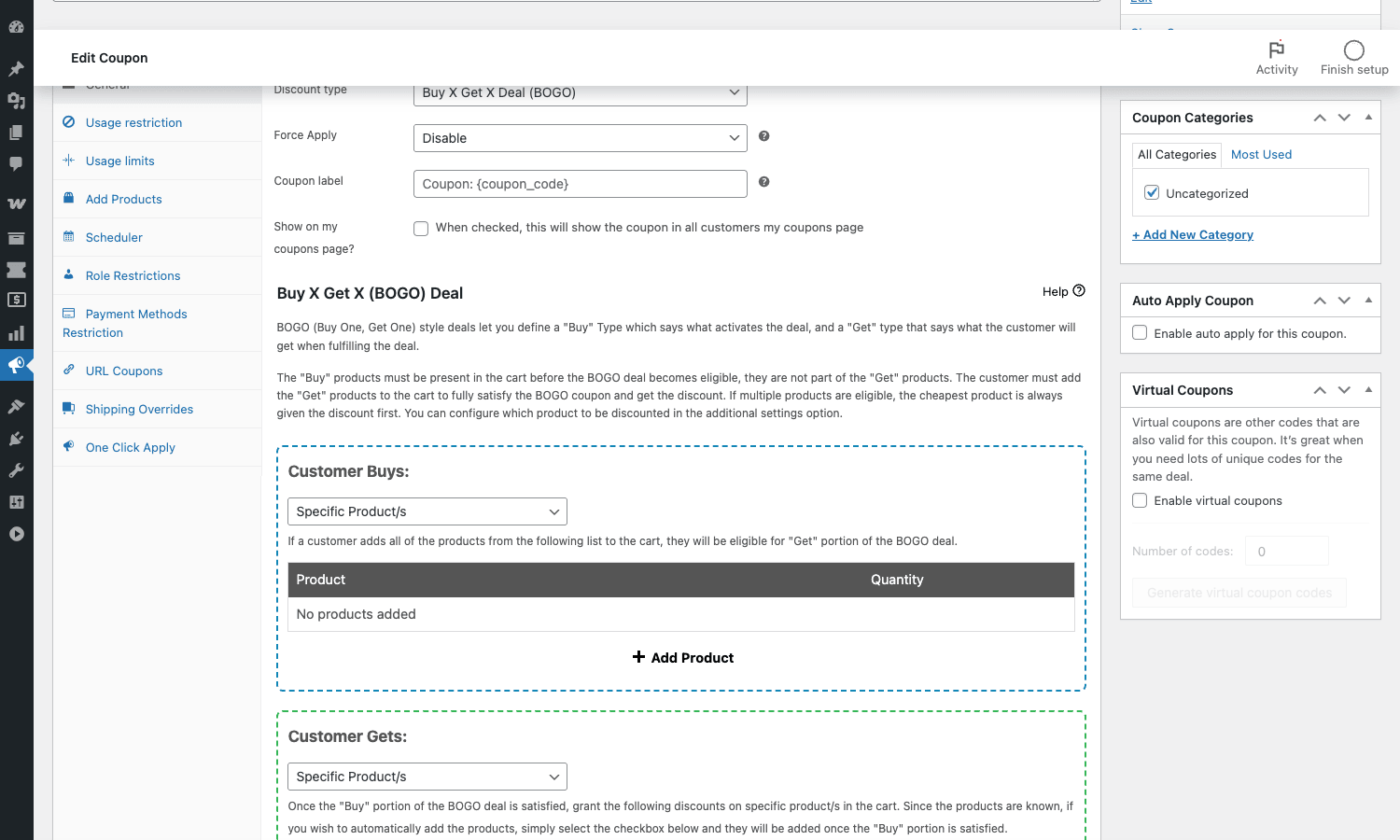This screenshot has width=1400, height=840.
Task: Open the Add Products tab
Action: (157, 199)
